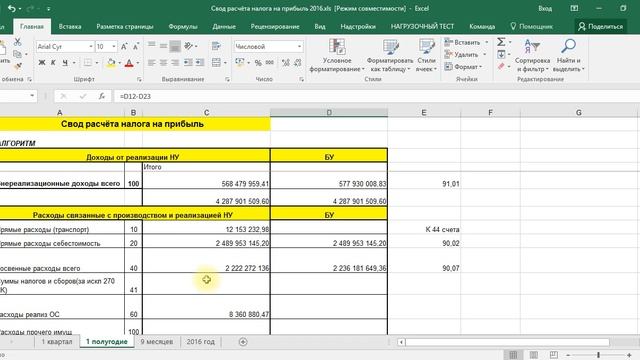Expand the Name Box dropdown arrow
The image size is (640, 360).
[x=32, y=96]
